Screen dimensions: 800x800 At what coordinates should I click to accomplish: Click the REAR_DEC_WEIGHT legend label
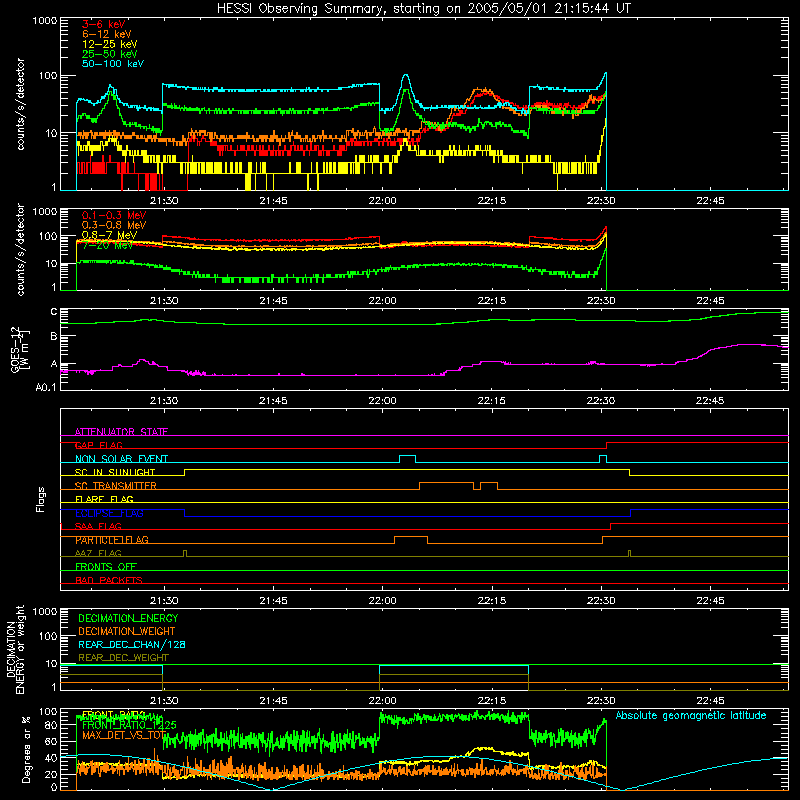[123, 658]
